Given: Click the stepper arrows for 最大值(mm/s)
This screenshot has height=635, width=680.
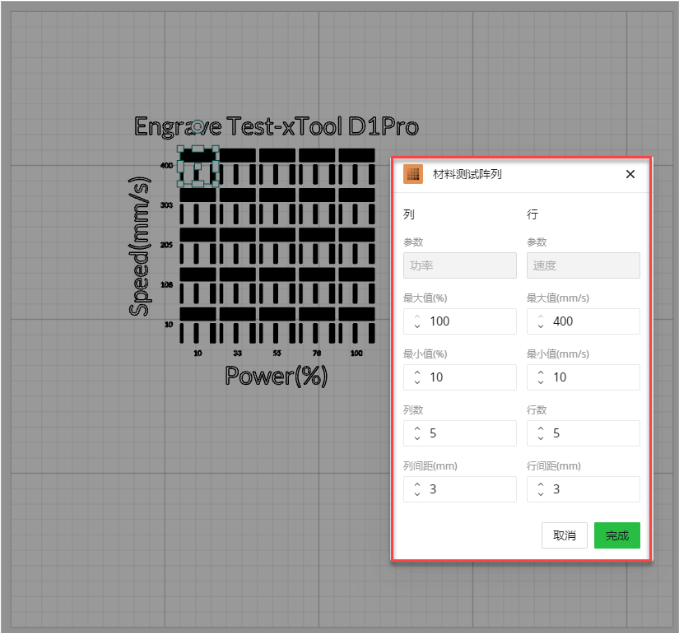Looking at the screenshot, I should [540, 321].
